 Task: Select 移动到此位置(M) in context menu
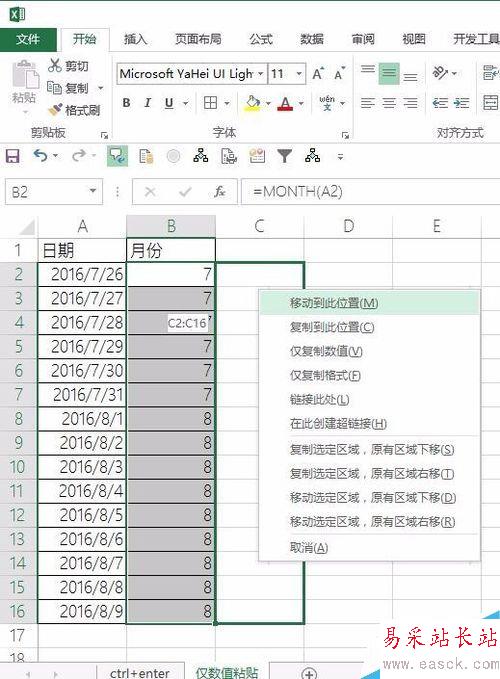pos(370,303)
